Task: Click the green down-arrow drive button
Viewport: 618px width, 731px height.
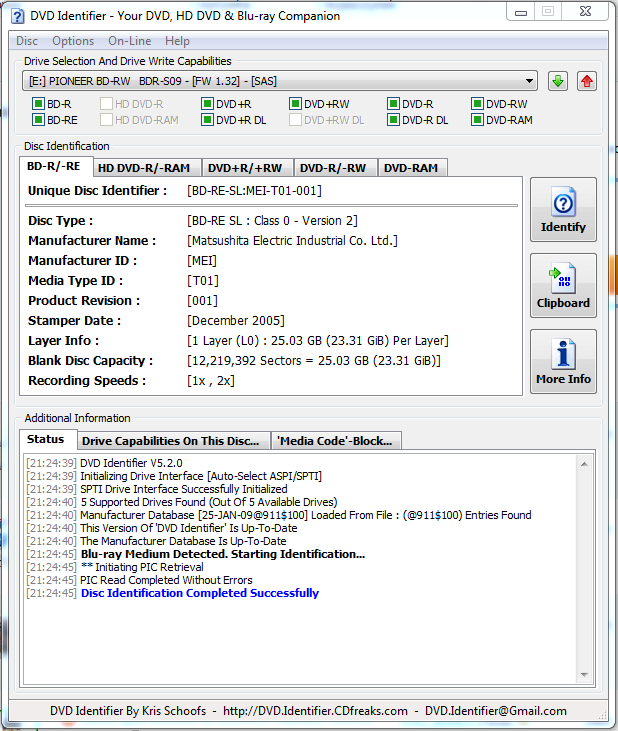Action: click(558, 81)
